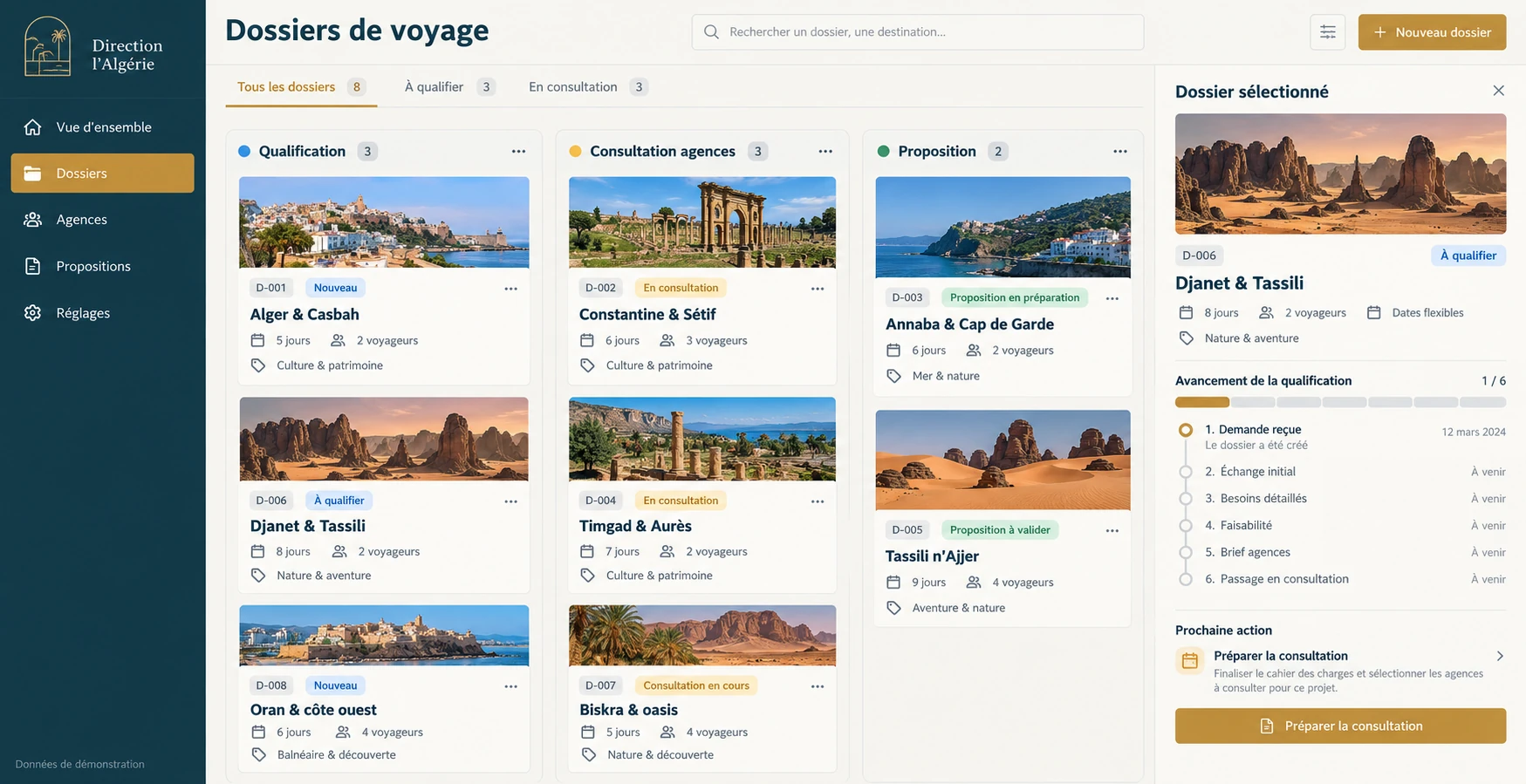Open options menu for Annaba & Cap de Garde

pos(1112,298)
